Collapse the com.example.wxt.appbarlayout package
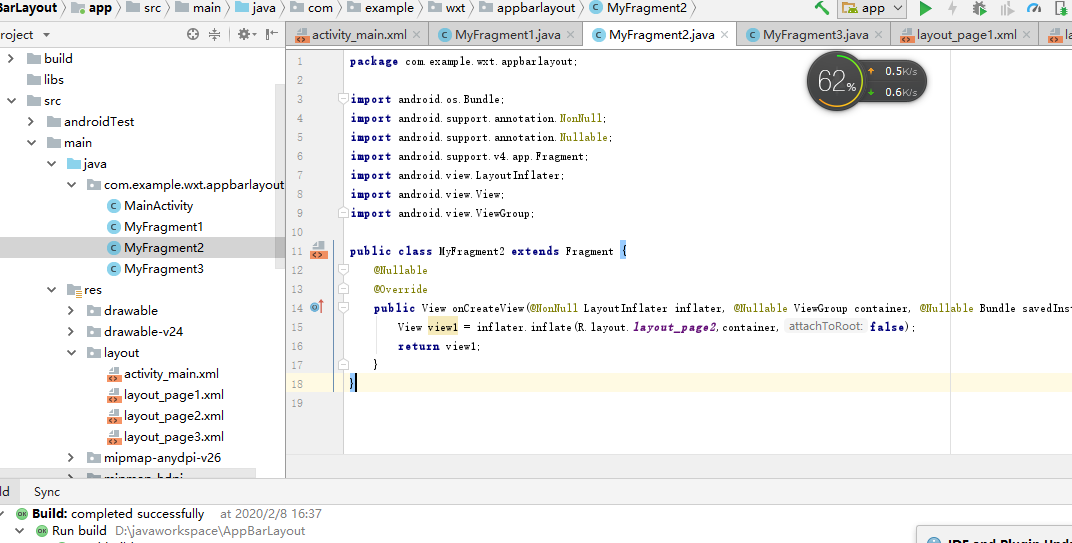 tap(71, 185)
